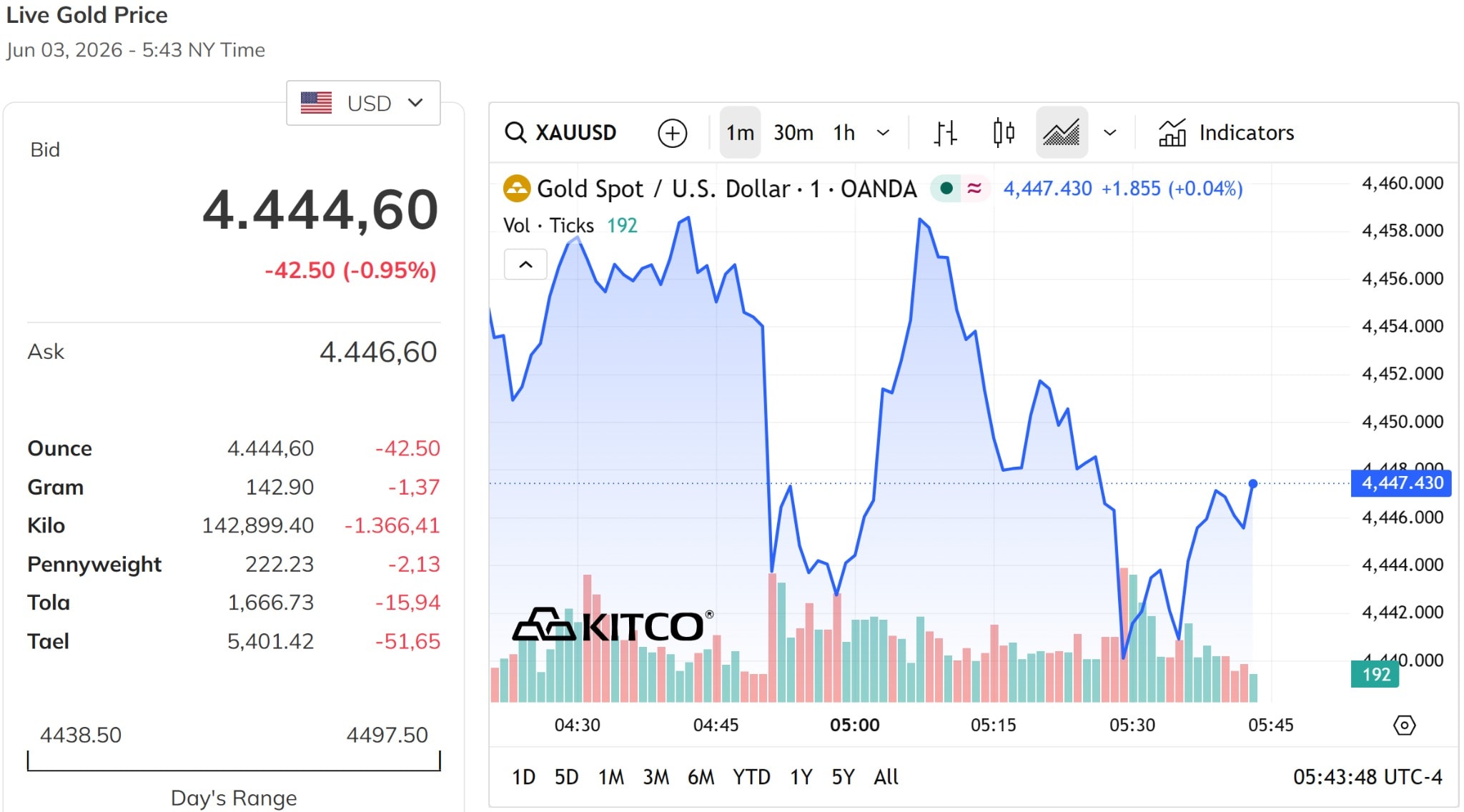This screenshot has width=1464, height=812.
Task: Add a symbol with the plus circle icon
Action: [x=672, y=133]
